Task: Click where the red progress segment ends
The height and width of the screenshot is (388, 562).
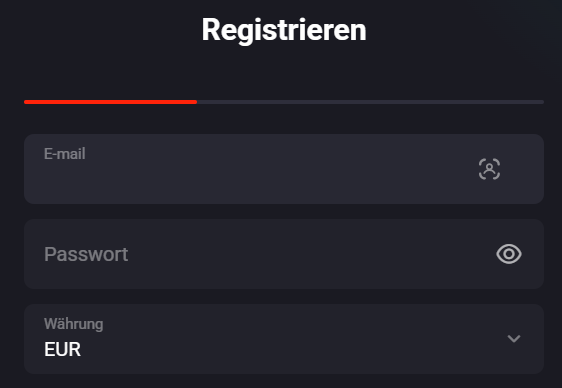Action: [196, 102]
